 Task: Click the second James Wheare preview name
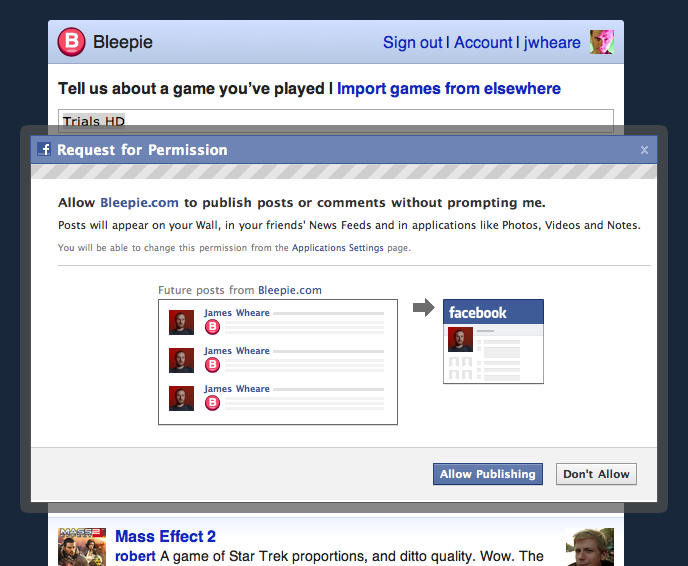click(236, 351)
